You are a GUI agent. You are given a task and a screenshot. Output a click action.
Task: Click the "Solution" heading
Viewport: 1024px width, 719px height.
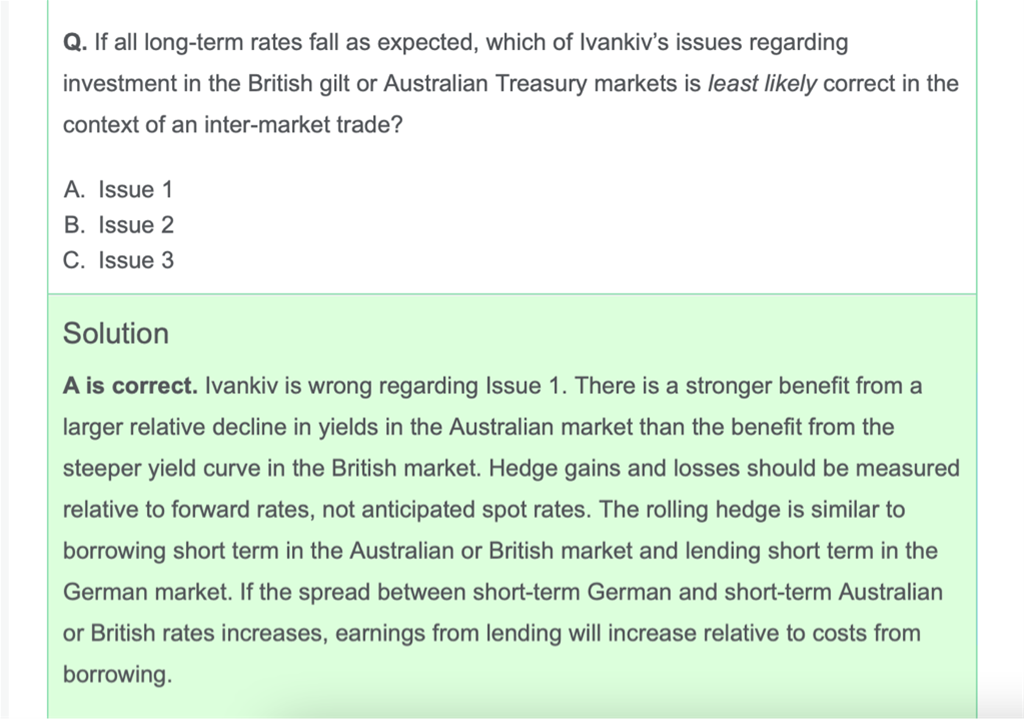(116, 333)
